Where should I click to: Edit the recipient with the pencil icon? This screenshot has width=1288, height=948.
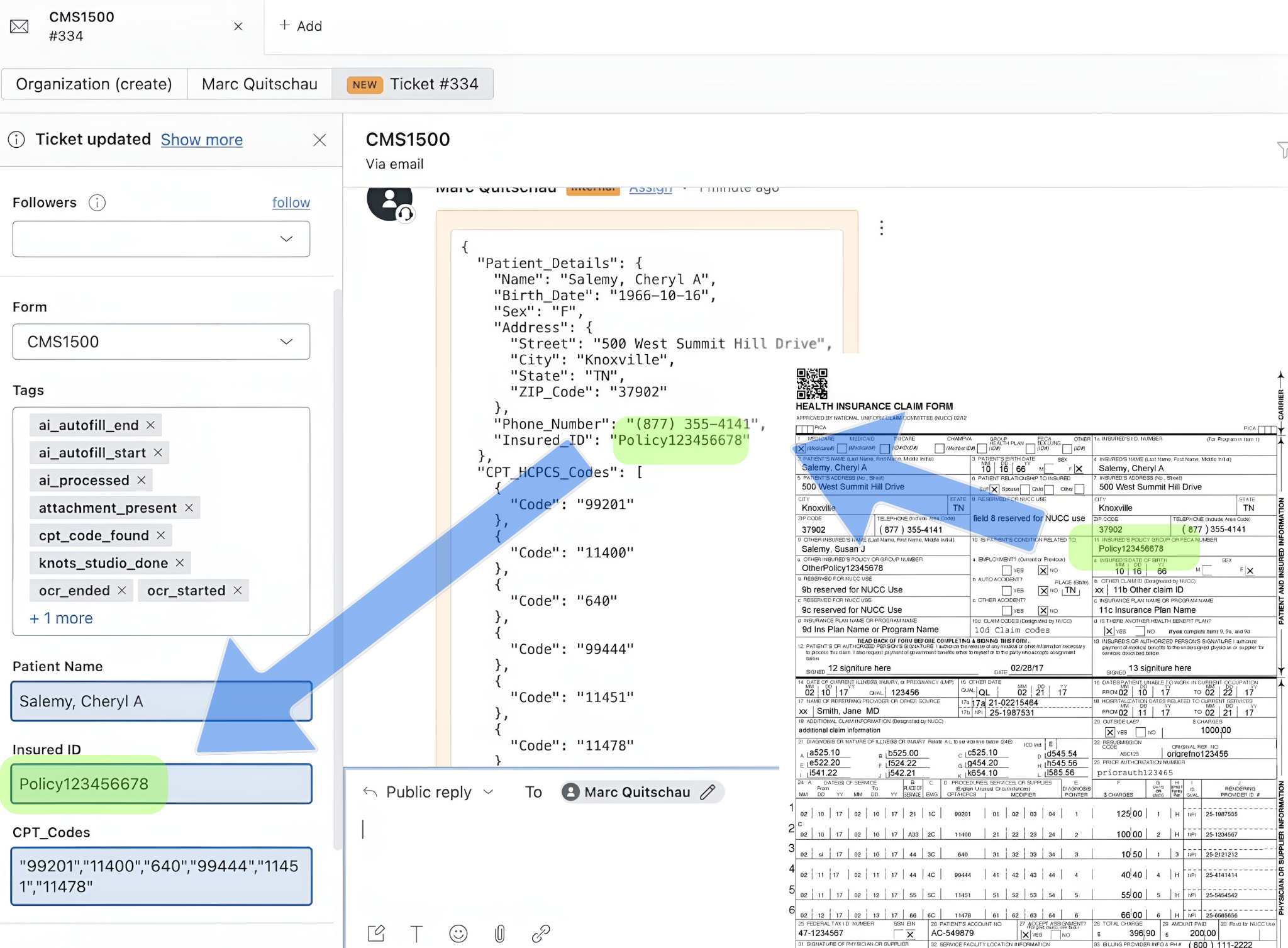point(708,792)
